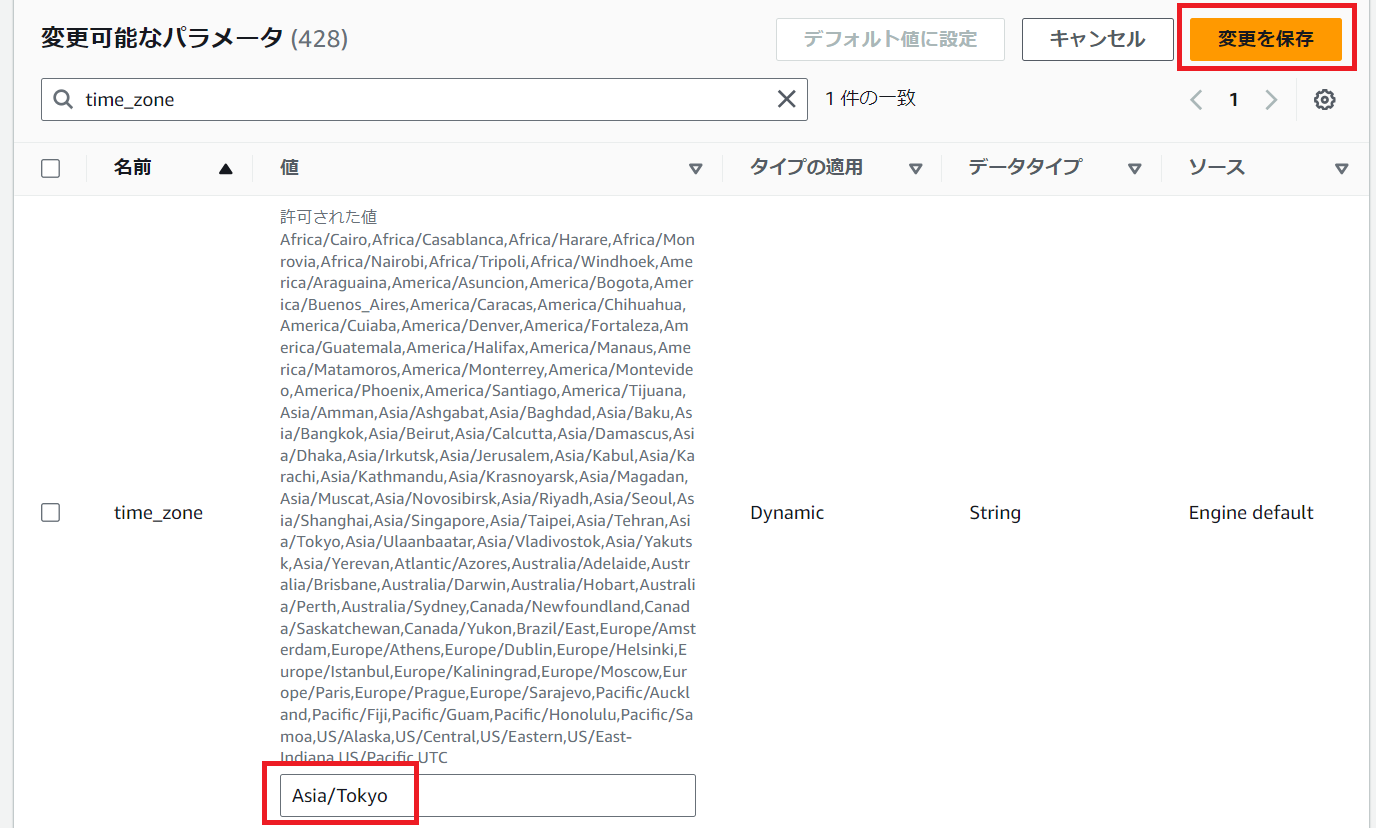Open タイプの適用 column filter dropdown
The height and width of the screenshot is (828, 1376).
[915, 169]
